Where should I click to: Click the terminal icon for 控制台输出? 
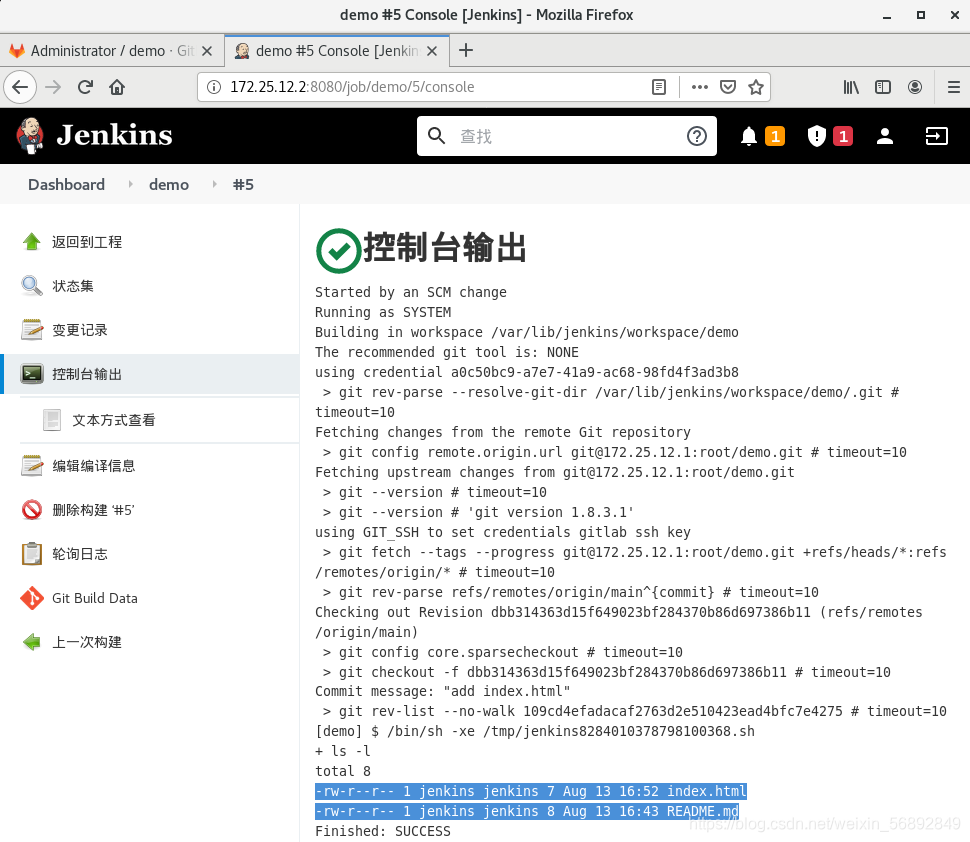click(x=32, y=374)
